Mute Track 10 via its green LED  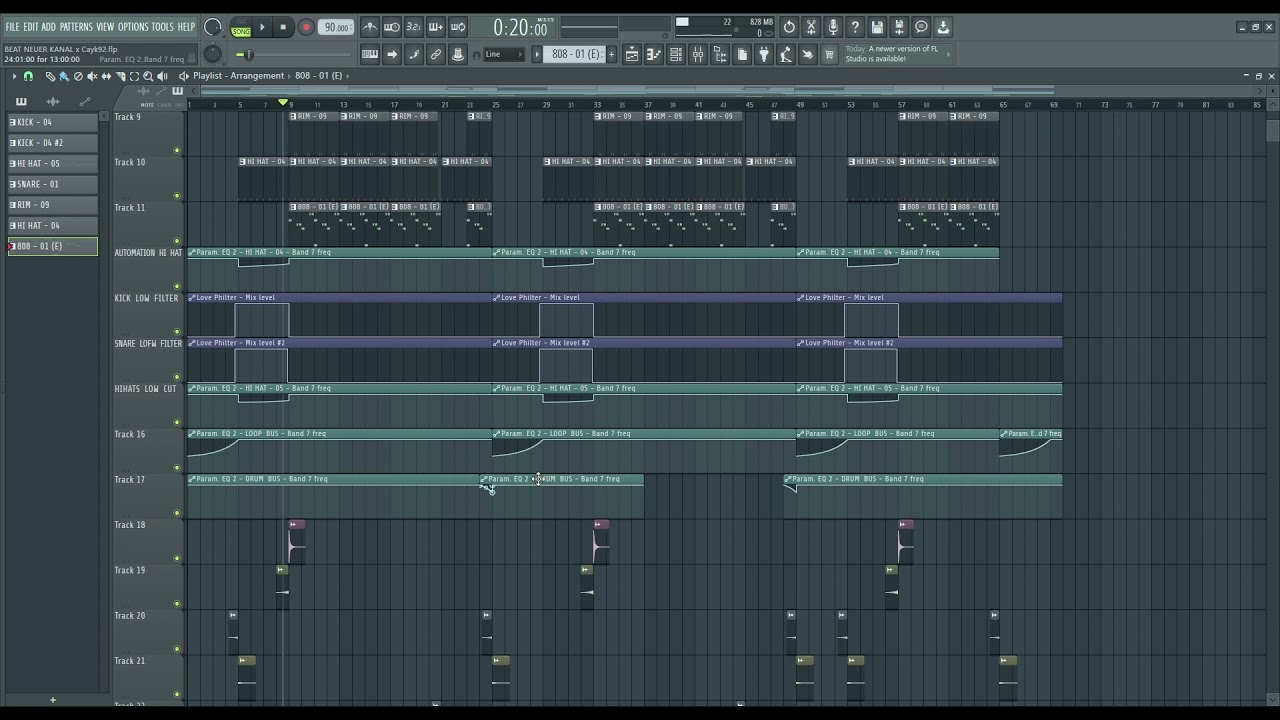[x=177, y=196]
